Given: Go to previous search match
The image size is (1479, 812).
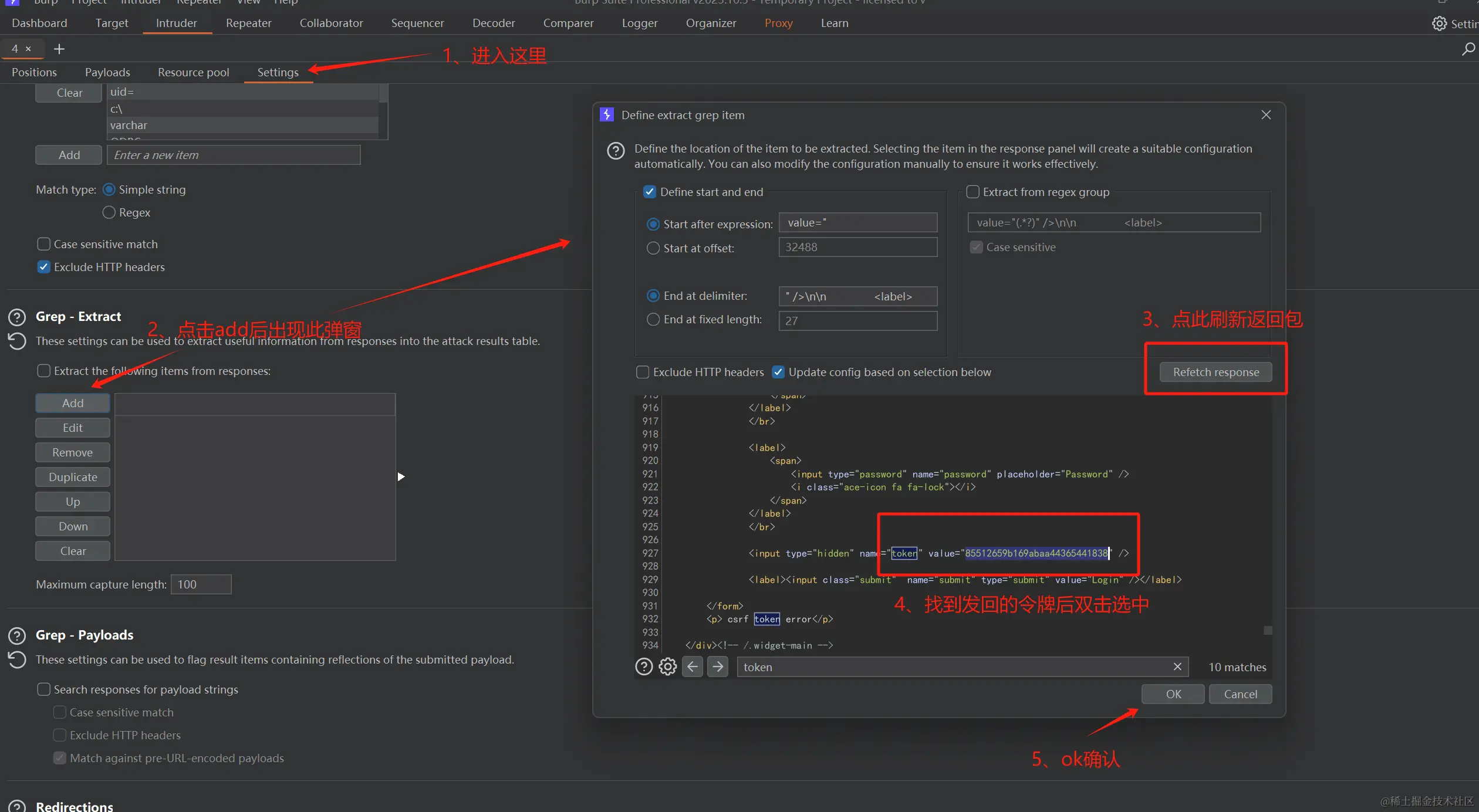Looking at the screenshot, I should [x=693, y=667].
